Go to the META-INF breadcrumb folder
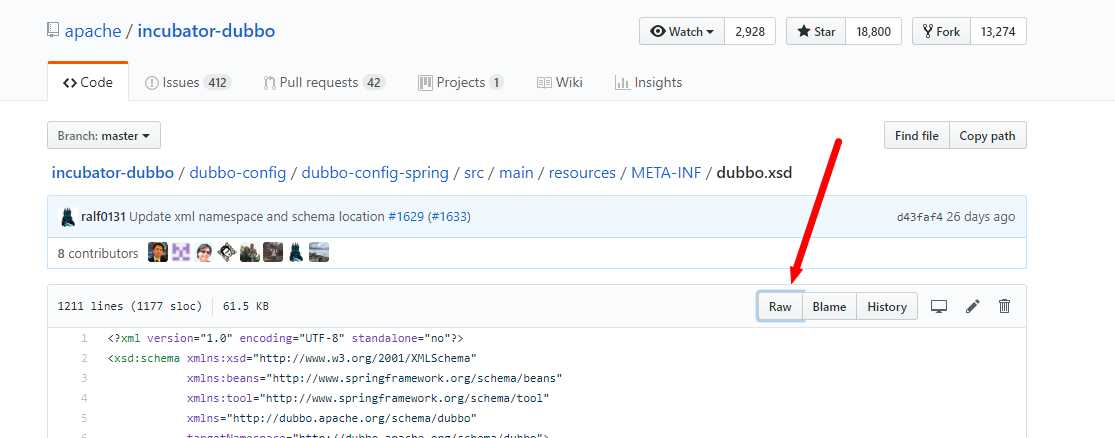This screenshot has width=1115, height=438. [666, 173]
